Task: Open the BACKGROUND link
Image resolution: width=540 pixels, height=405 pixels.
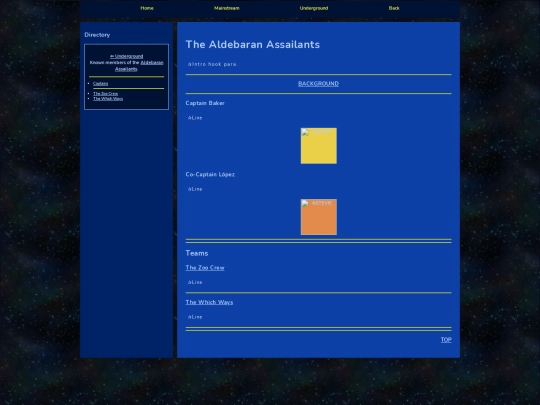Action: point(318,84)
